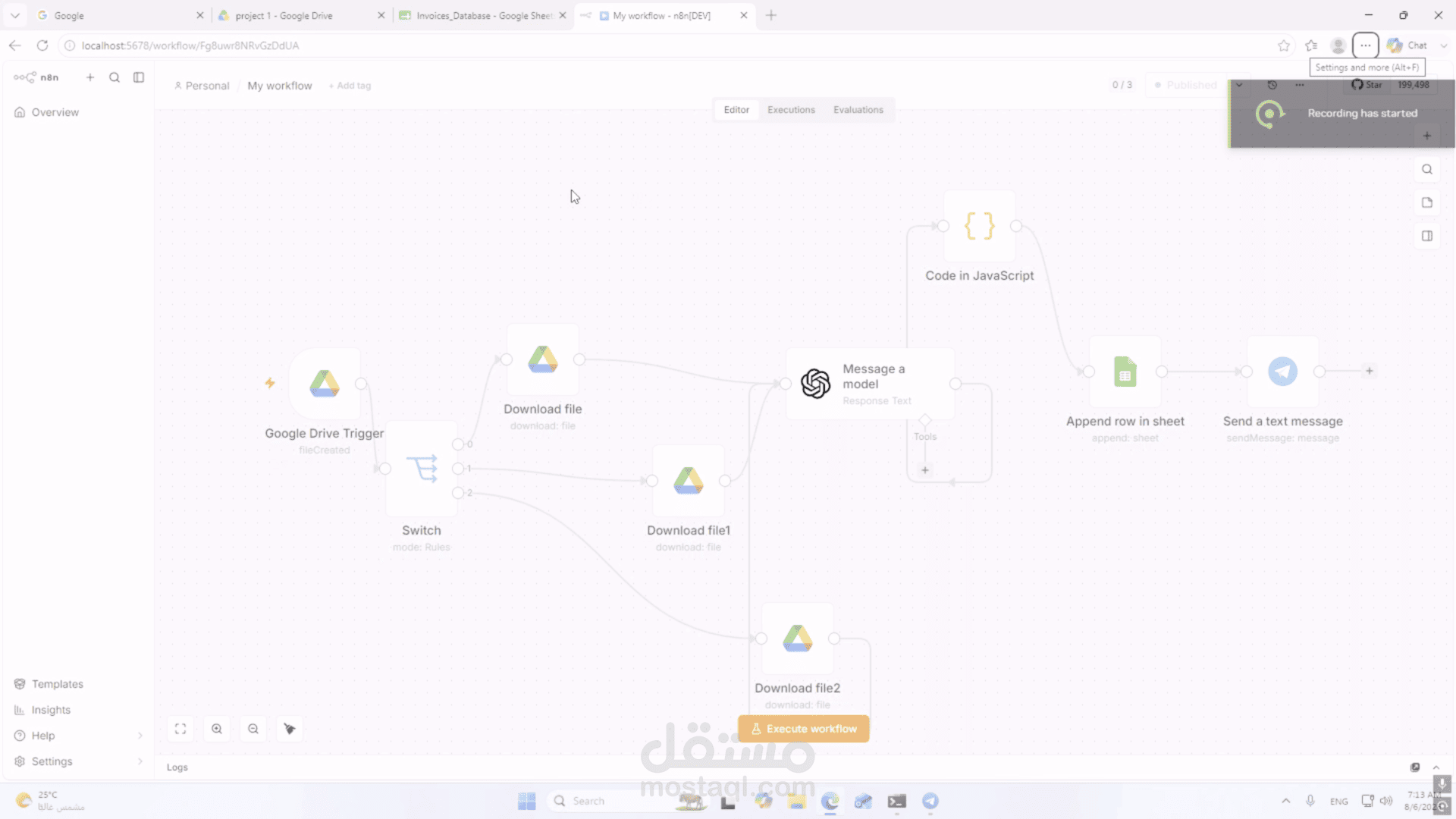Image resolution: width=1456 pixels, height=819 pixels.
Task: Open the Windows Start menu
Action: click(527, 801)
